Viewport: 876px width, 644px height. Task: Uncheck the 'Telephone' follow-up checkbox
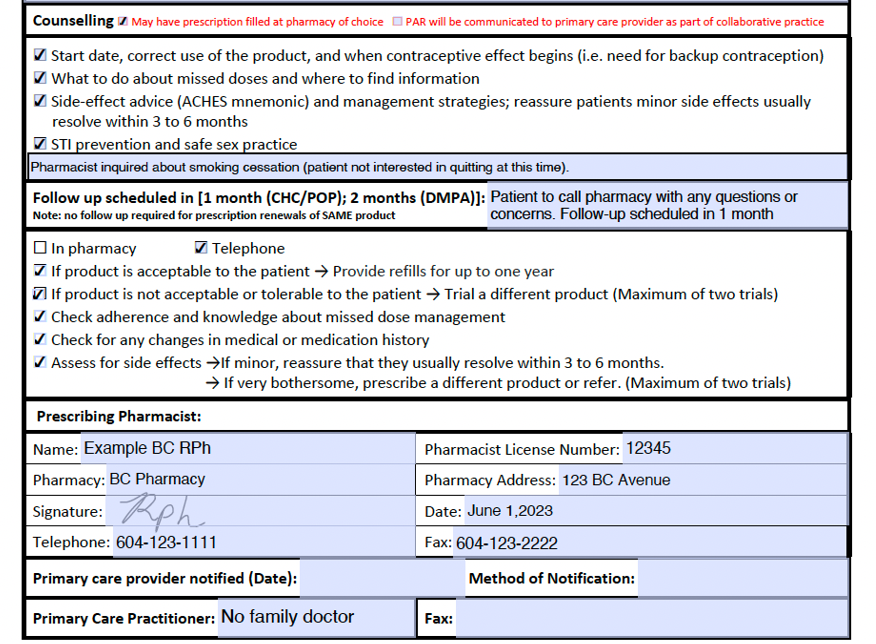[201, 247]
